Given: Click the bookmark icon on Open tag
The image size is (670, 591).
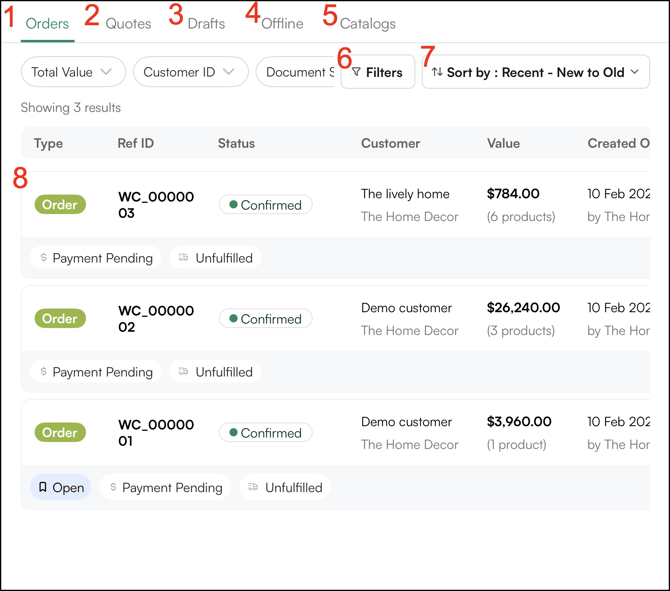Looking at the screenshot, I should [x=43, y=488].
